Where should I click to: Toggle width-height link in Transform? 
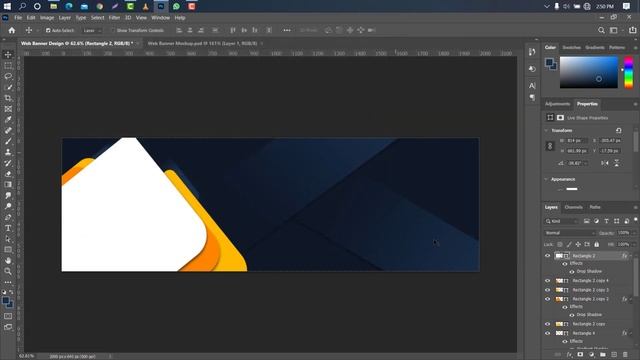tap(550, 146)
